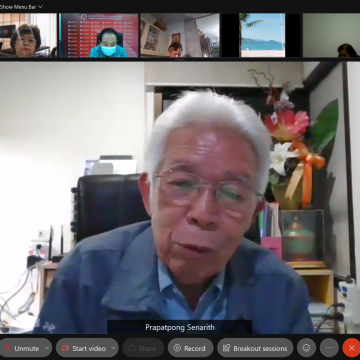Select the masked participant thumbnail

pos(99,35)
